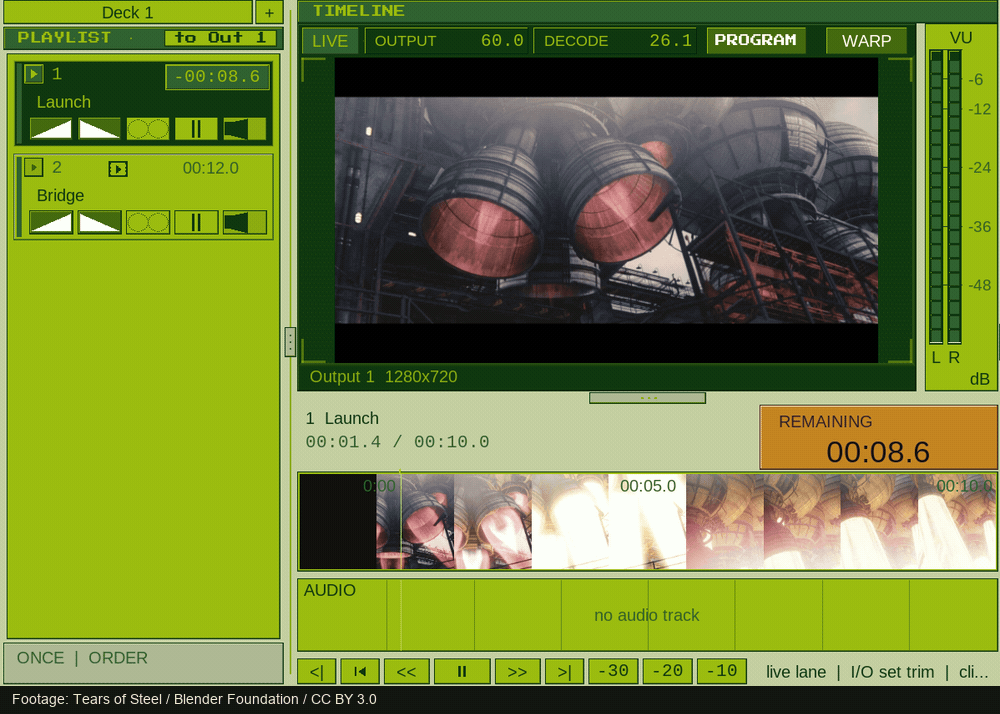The image size is (1000, 714).
Task: Select the Deck 1 tab
Action: coord(128,13)
